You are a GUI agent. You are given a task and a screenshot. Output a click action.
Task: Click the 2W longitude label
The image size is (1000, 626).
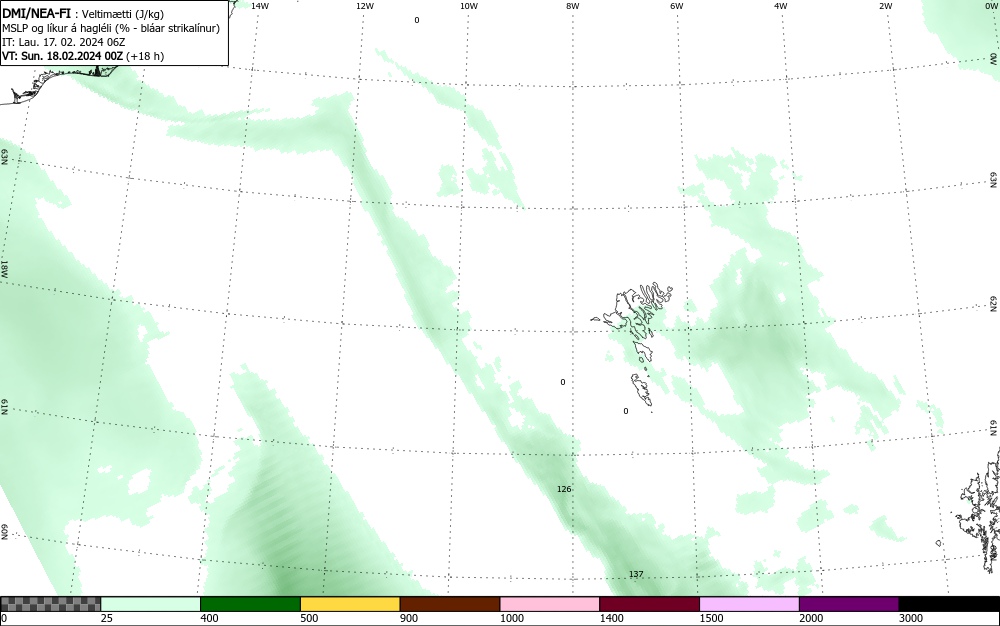885,6
